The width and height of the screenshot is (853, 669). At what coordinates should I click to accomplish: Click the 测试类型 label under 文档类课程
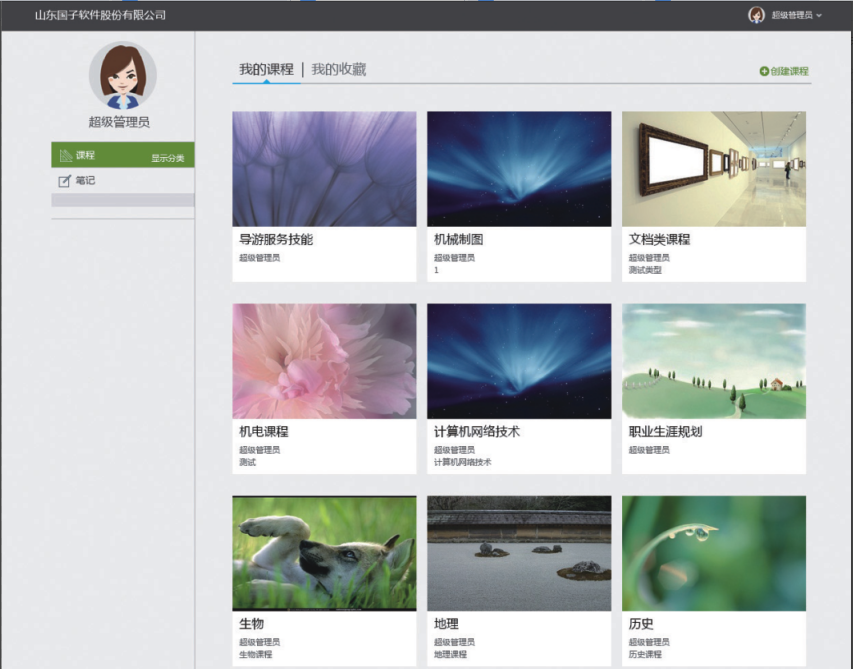[x=645, y=270]
